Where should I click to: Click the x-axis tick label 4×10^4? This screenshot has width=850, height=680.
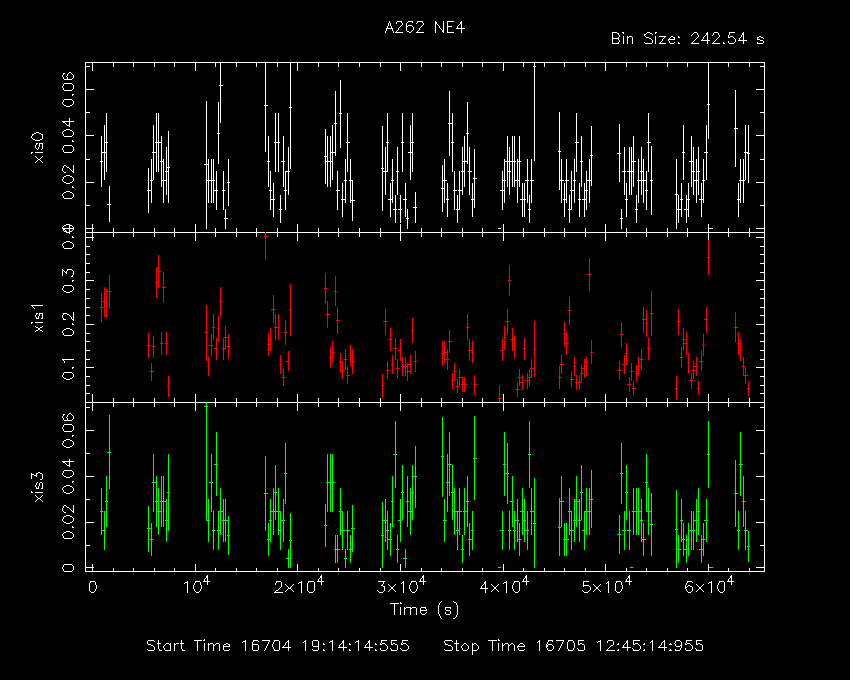[504, 586]
